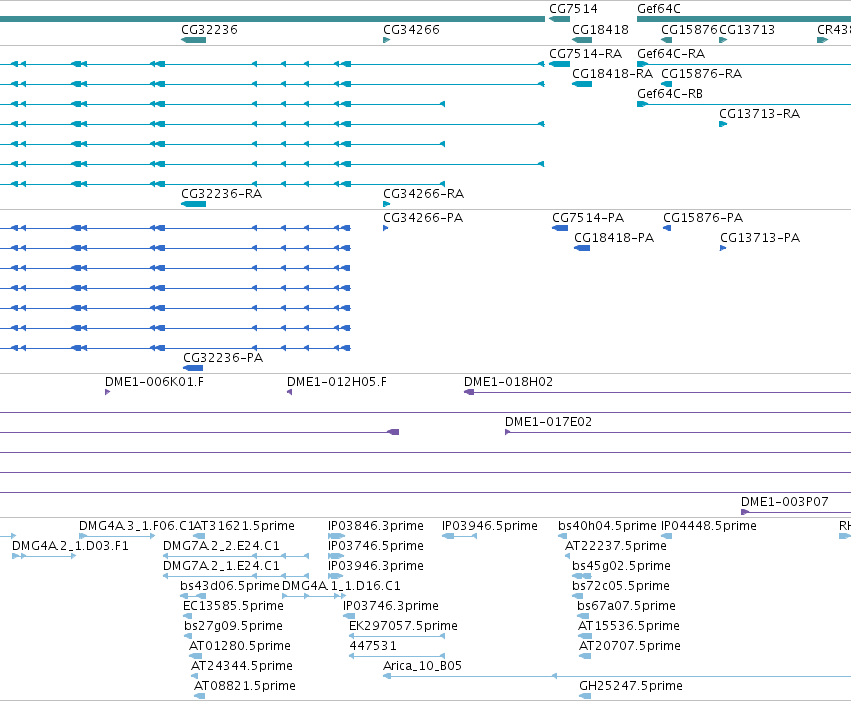Viewport: 851px width, 701px height.
Task: Open the AT08821.5prime EST
Action: coord(199,696)
